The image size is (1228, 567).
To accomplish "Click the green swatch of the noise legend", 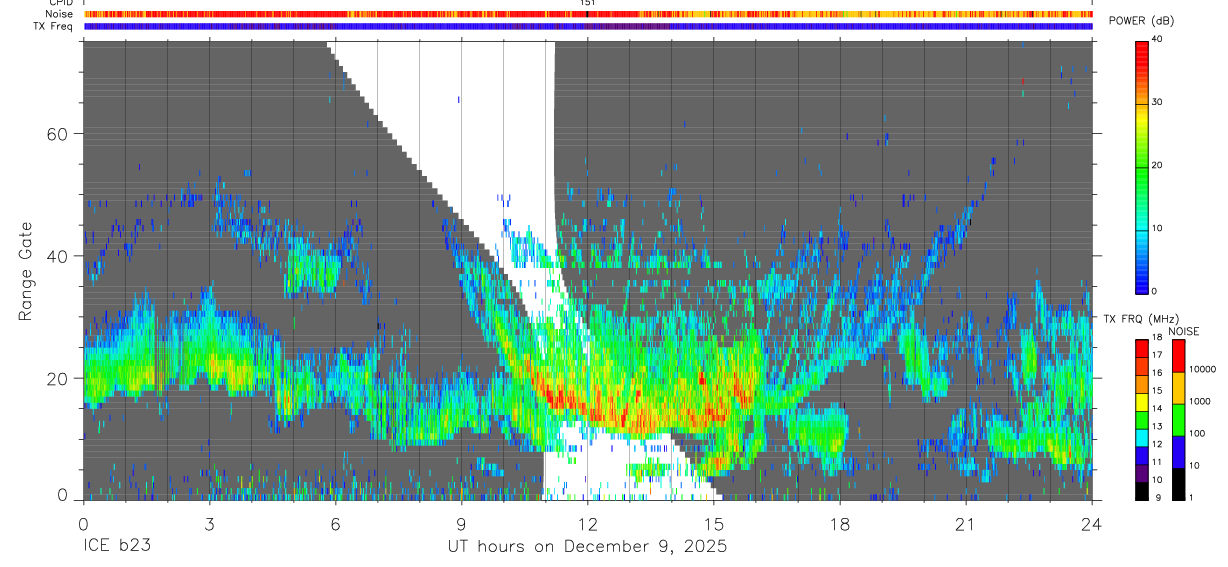I will (1178, 420).
